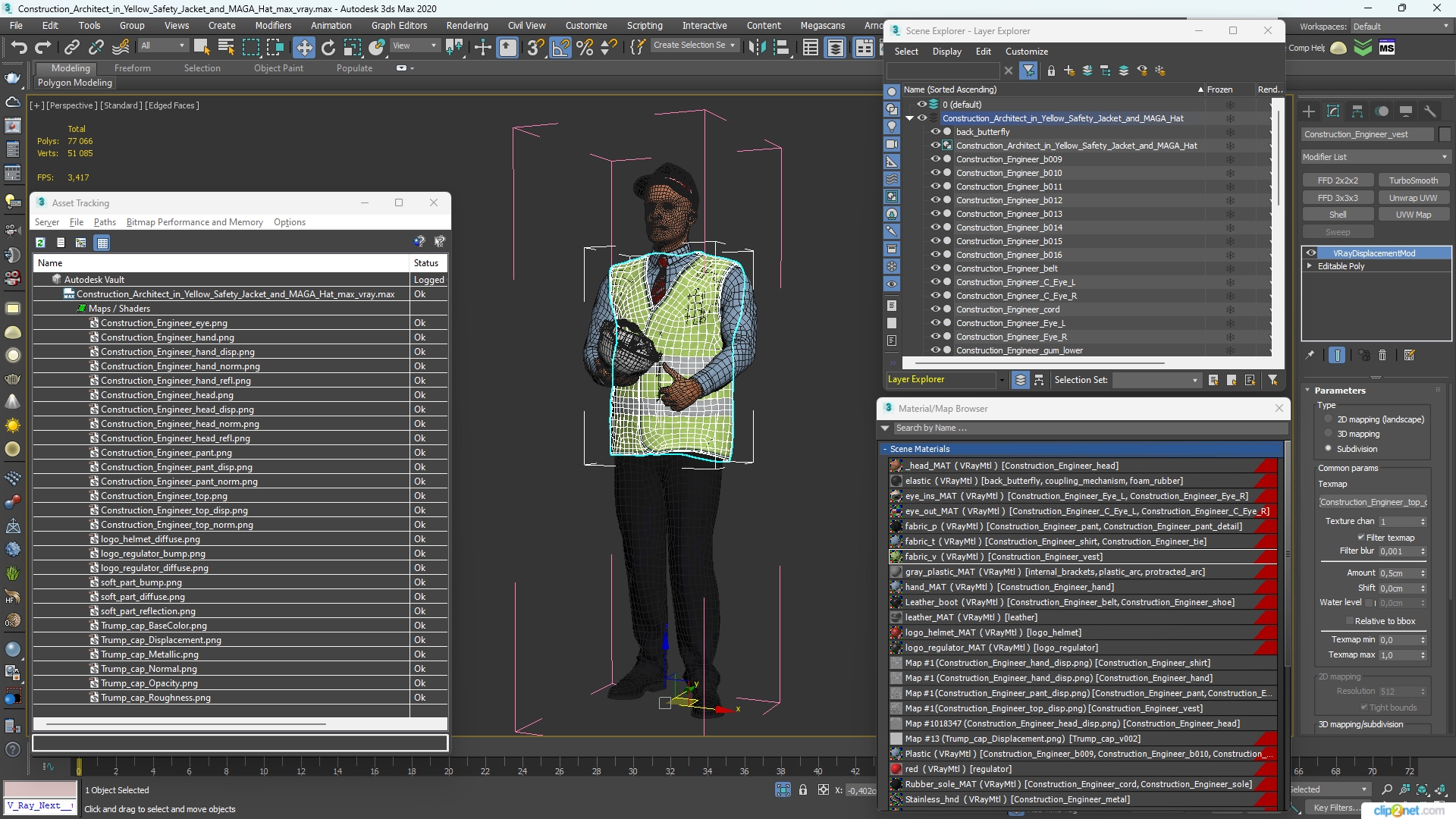The height and width of the screenshot is (819, 1456).
Task: Click Isolate Selection toggle in status bar
Action: pos(783,790)
